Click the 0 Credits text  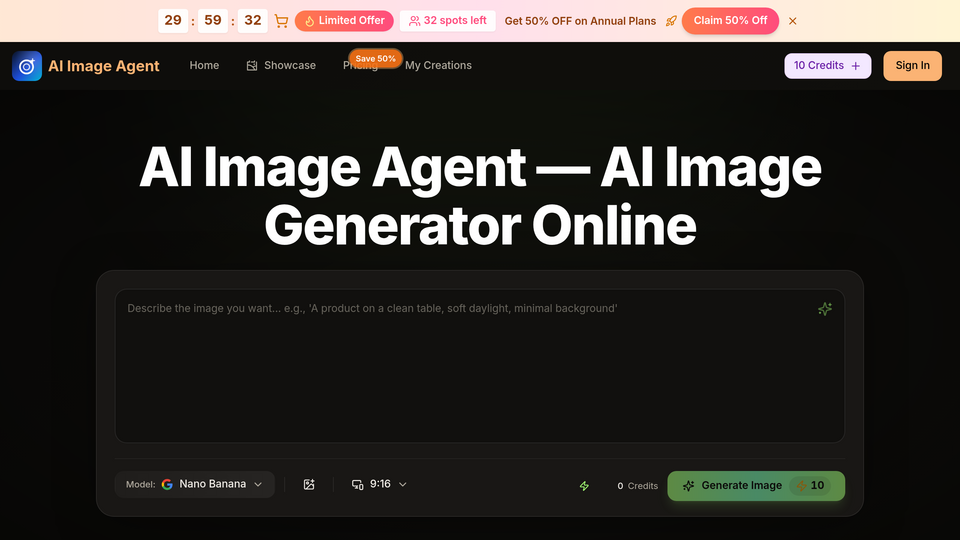637,486
